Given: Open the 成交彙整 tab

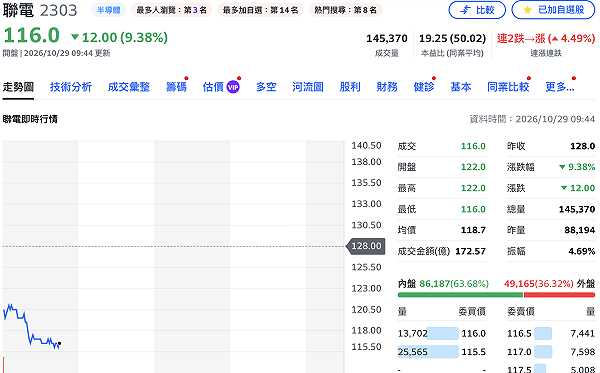Looking at the screenshot, I should tap(129, 87).
